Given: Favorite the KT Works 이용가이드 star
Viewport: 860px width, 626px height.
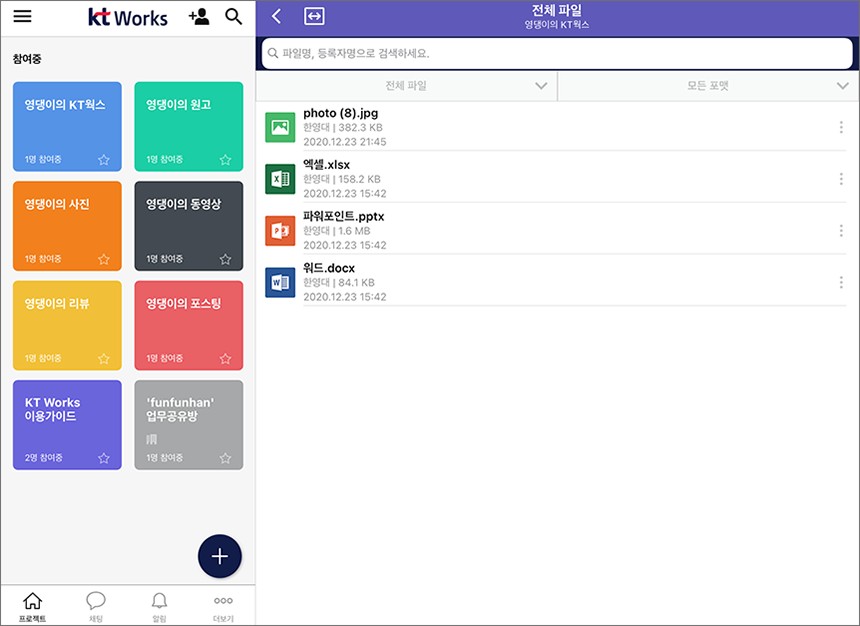Looking at the screenshot, I should tap(104, 458).
